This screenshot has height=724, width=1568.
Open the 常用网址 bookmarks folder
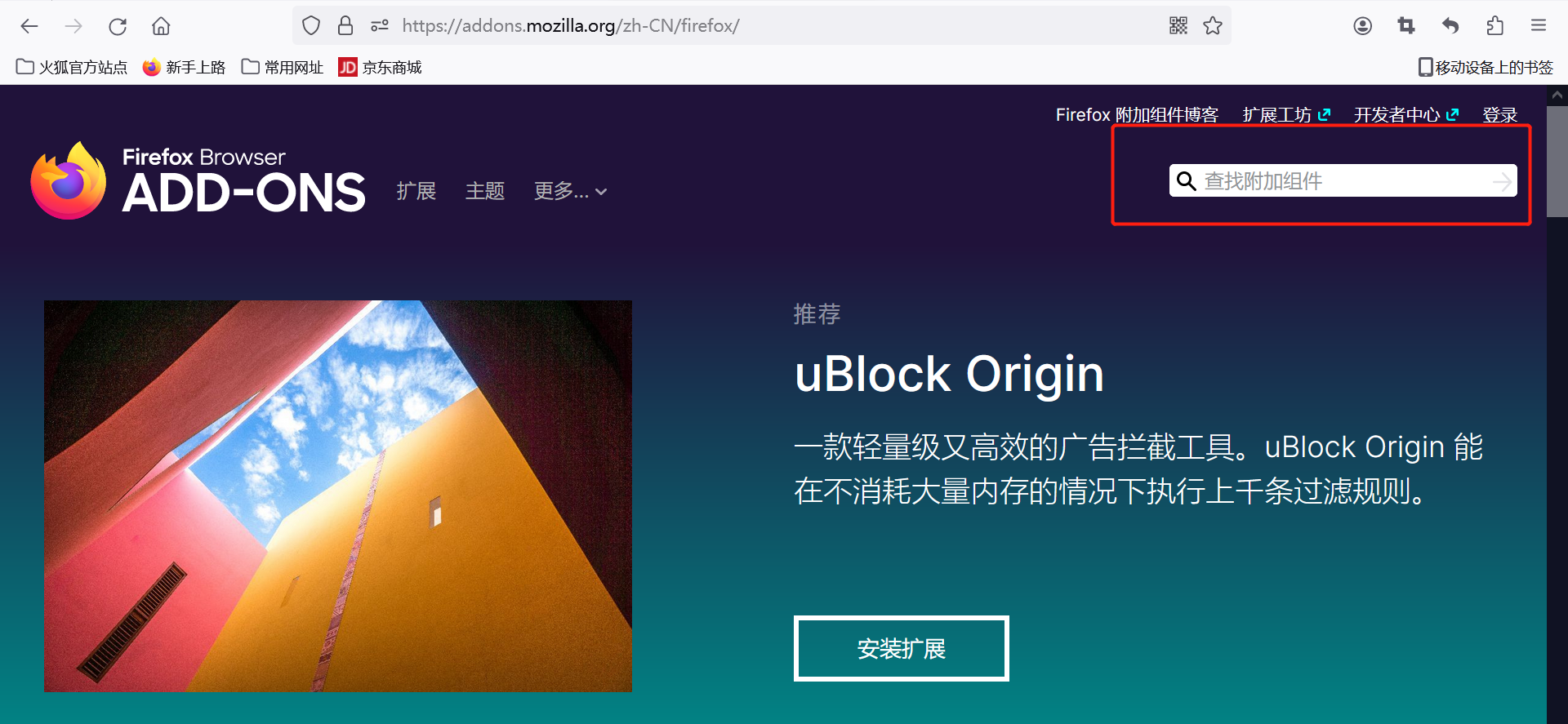pyautogui.click(x=283, y=67)
